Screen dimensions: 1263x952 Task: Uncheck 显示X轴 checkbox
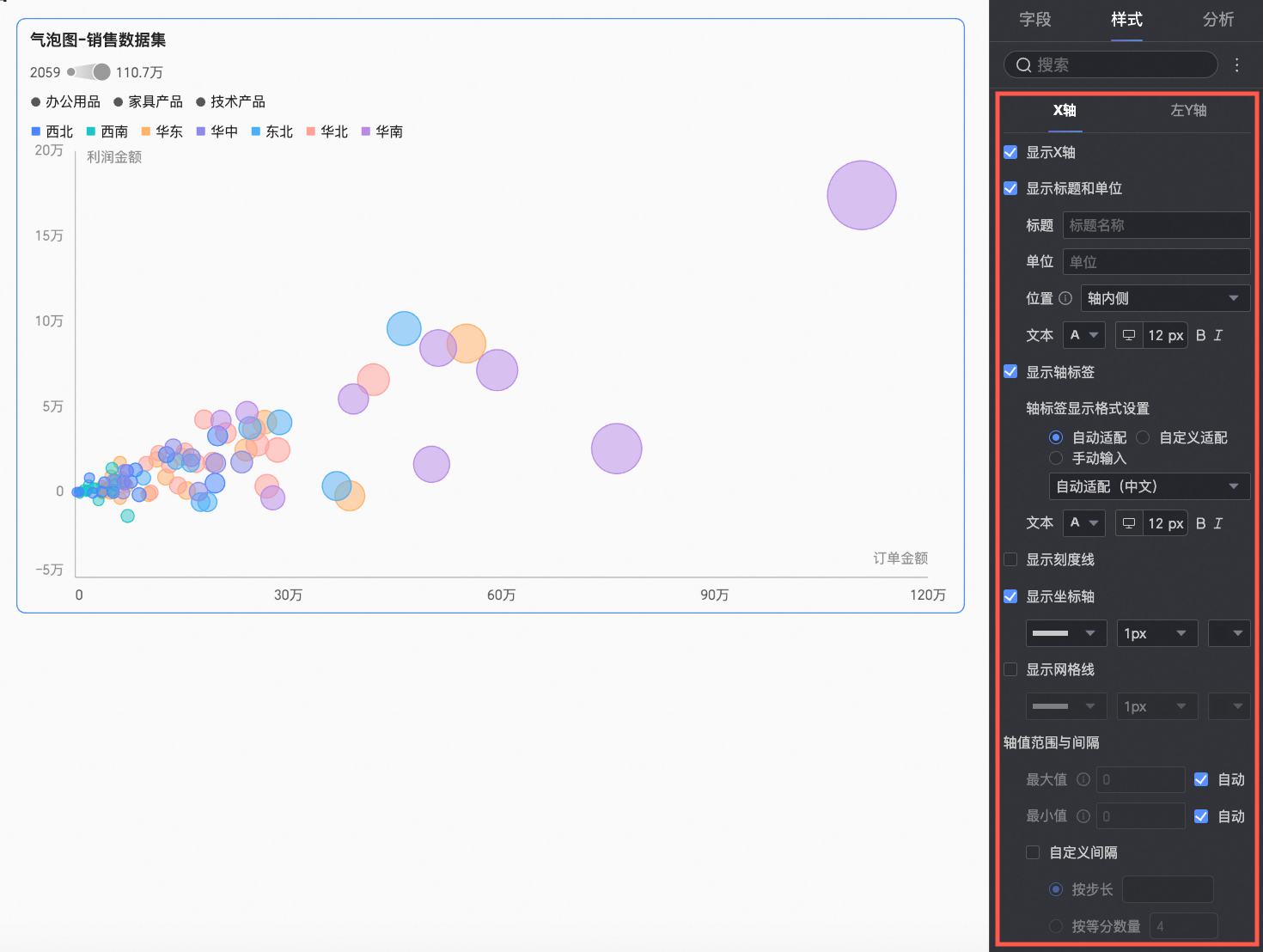(x=1010, y=152)
